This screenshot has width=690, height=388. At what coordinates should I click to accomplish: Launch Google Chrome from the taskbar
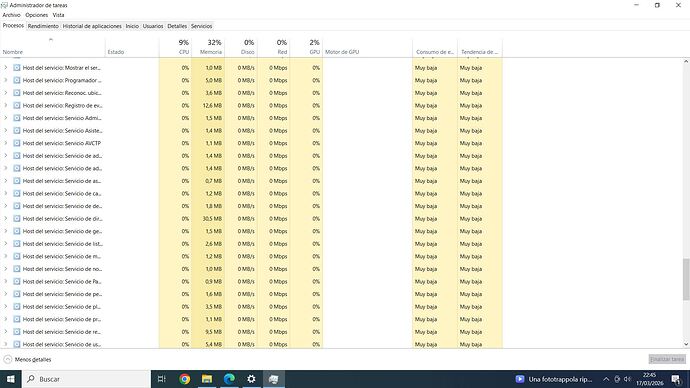coord(184,379)
